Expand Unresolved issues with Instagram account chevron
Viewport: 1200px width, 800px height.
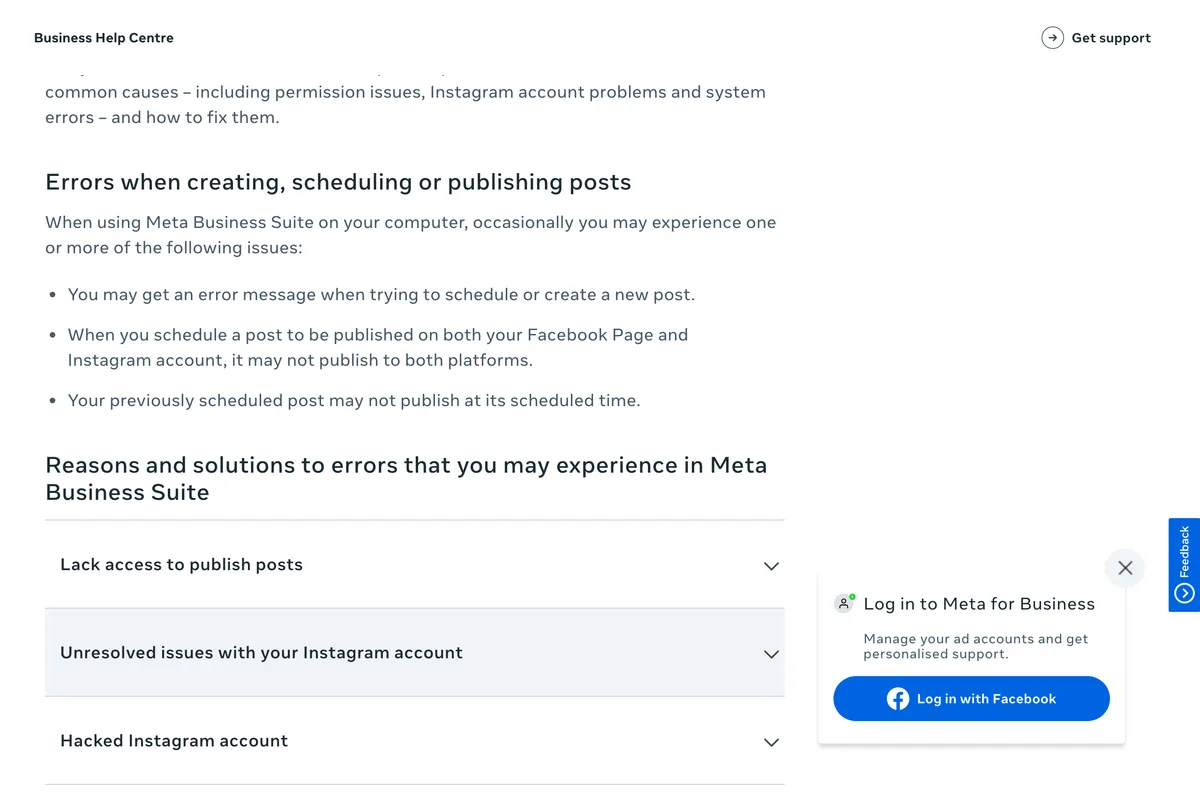pos(771,654)
